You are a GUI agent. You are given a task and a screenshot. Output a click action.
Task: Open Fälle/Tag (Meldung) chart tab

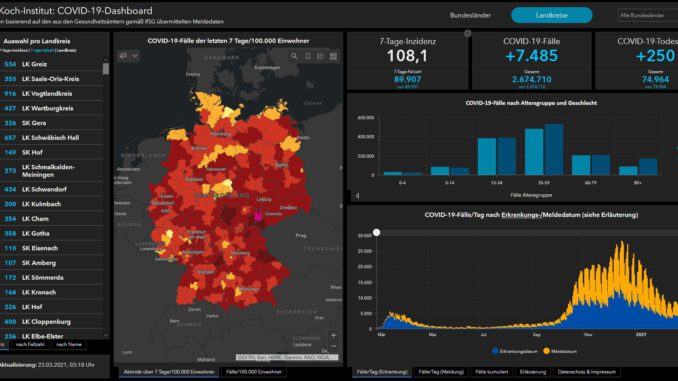point(441,372)
